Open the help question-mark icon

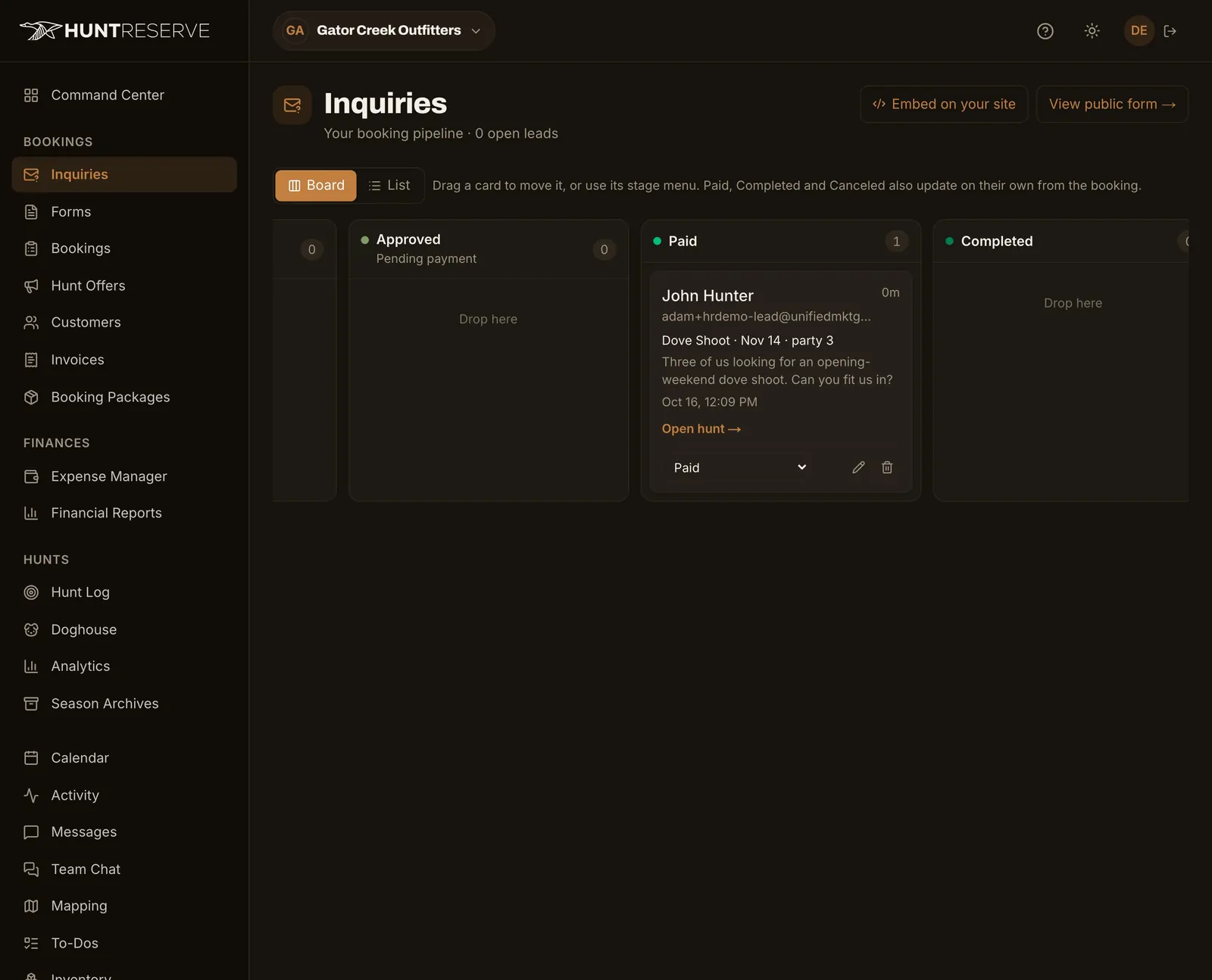tap(1045, 31)
